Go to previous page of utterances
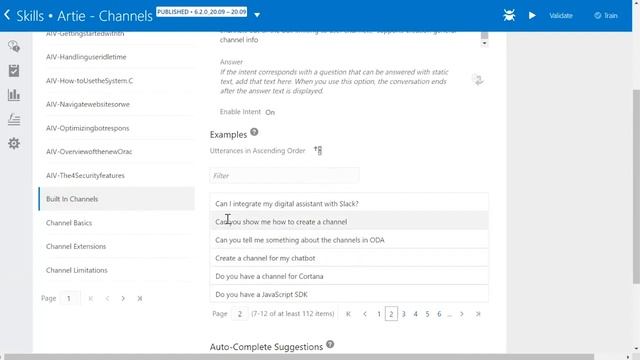Screen dimensions: 640x360 coord(364,314)
